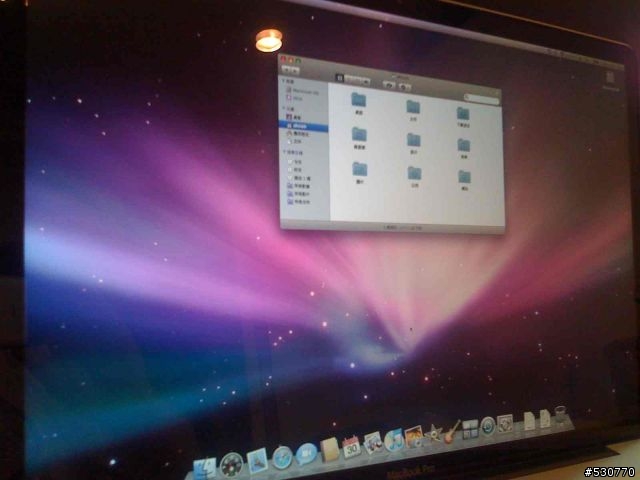Switch Finder to icon view
This screenshot has width=640, height=480.
coord(340,77)
